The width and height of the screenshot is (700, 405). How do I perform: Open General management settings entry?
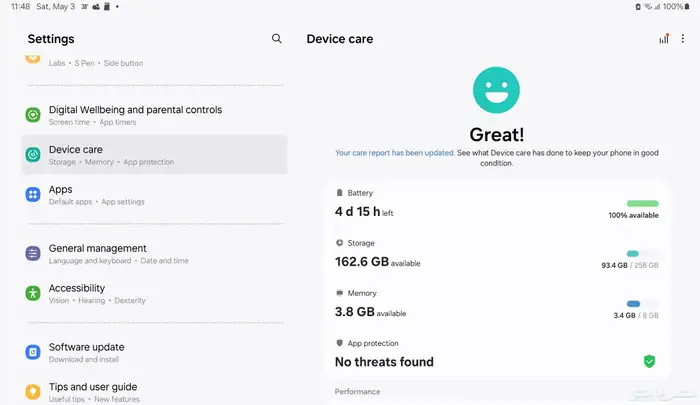[154, 254]
